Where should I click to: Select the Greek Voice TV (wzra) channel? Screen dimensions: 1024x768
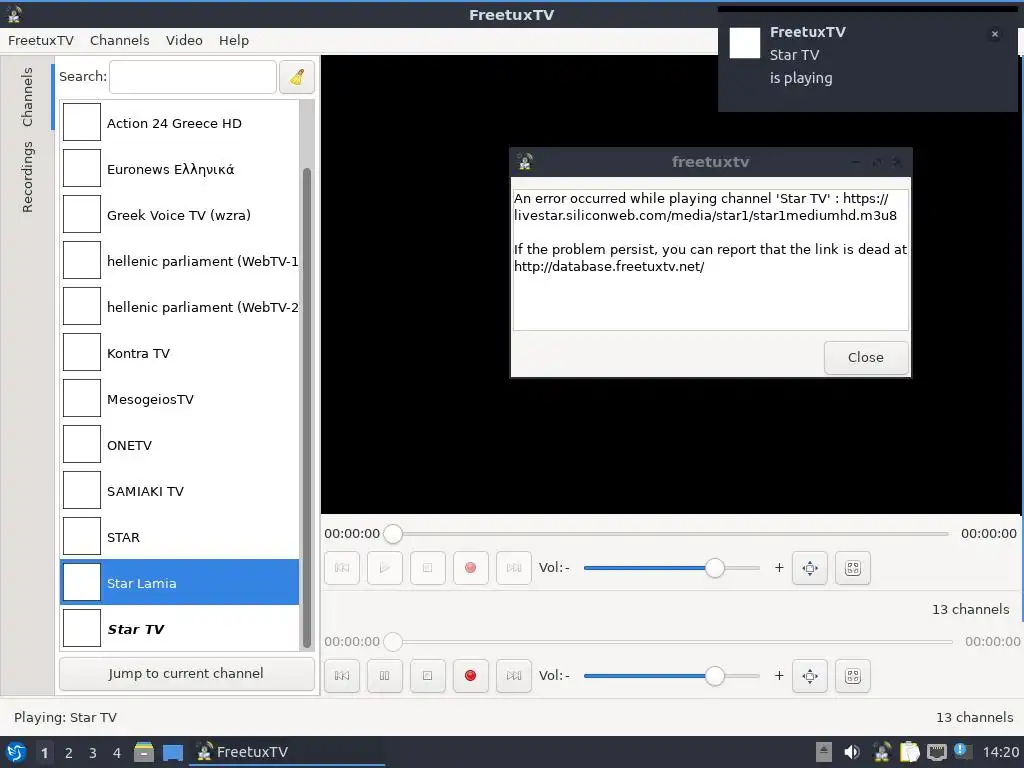tap(180, 215)
